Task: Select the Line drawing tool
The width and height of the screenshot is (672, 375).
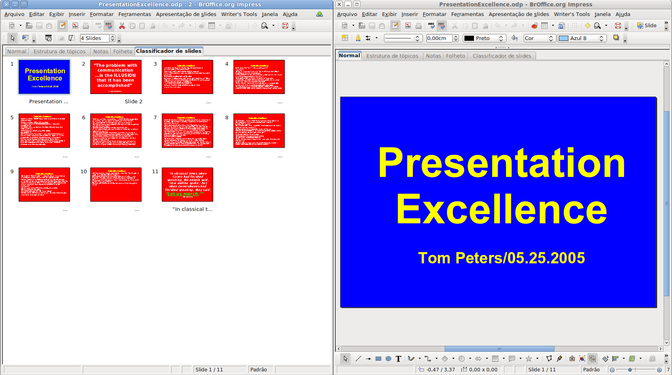Action: pyautogui.click(x=358, y=359)
